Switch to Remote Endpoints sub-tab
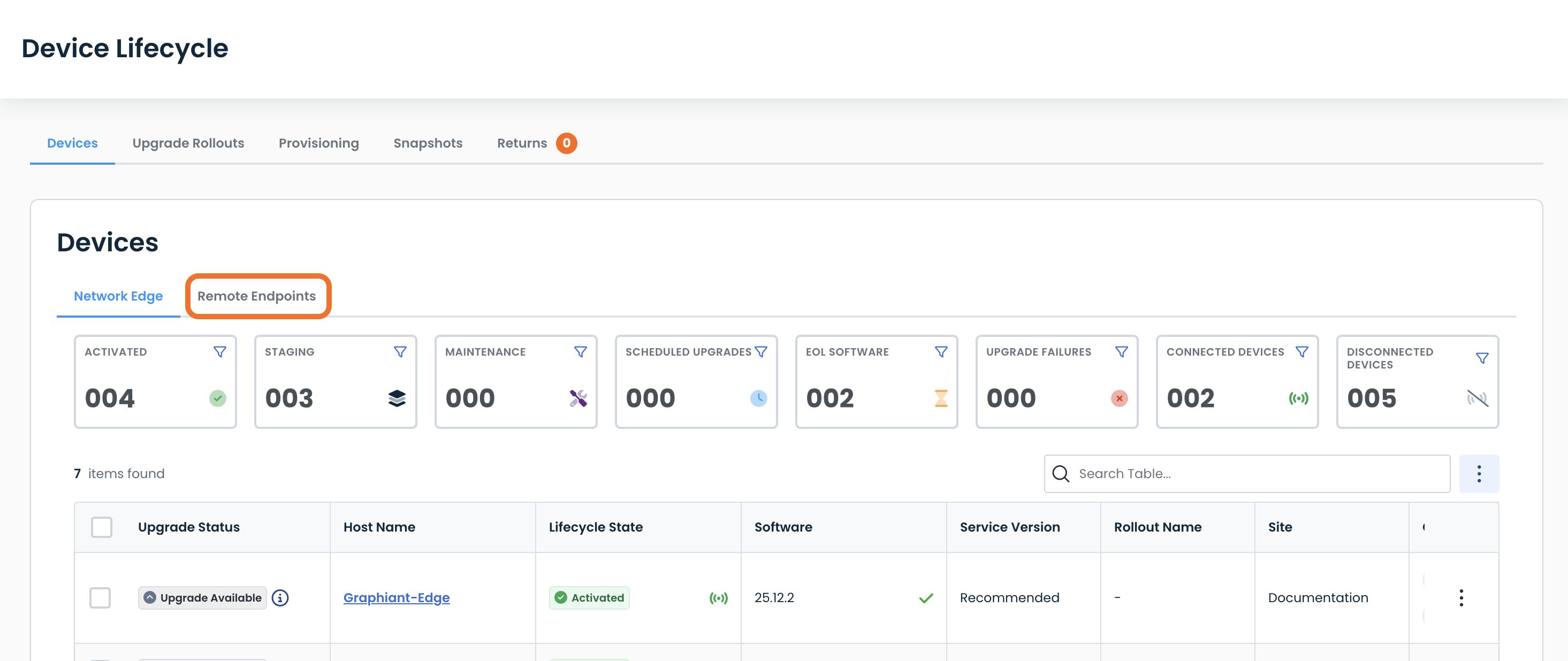This screenshot has height=661, width=1568. [x=256, y=296]
